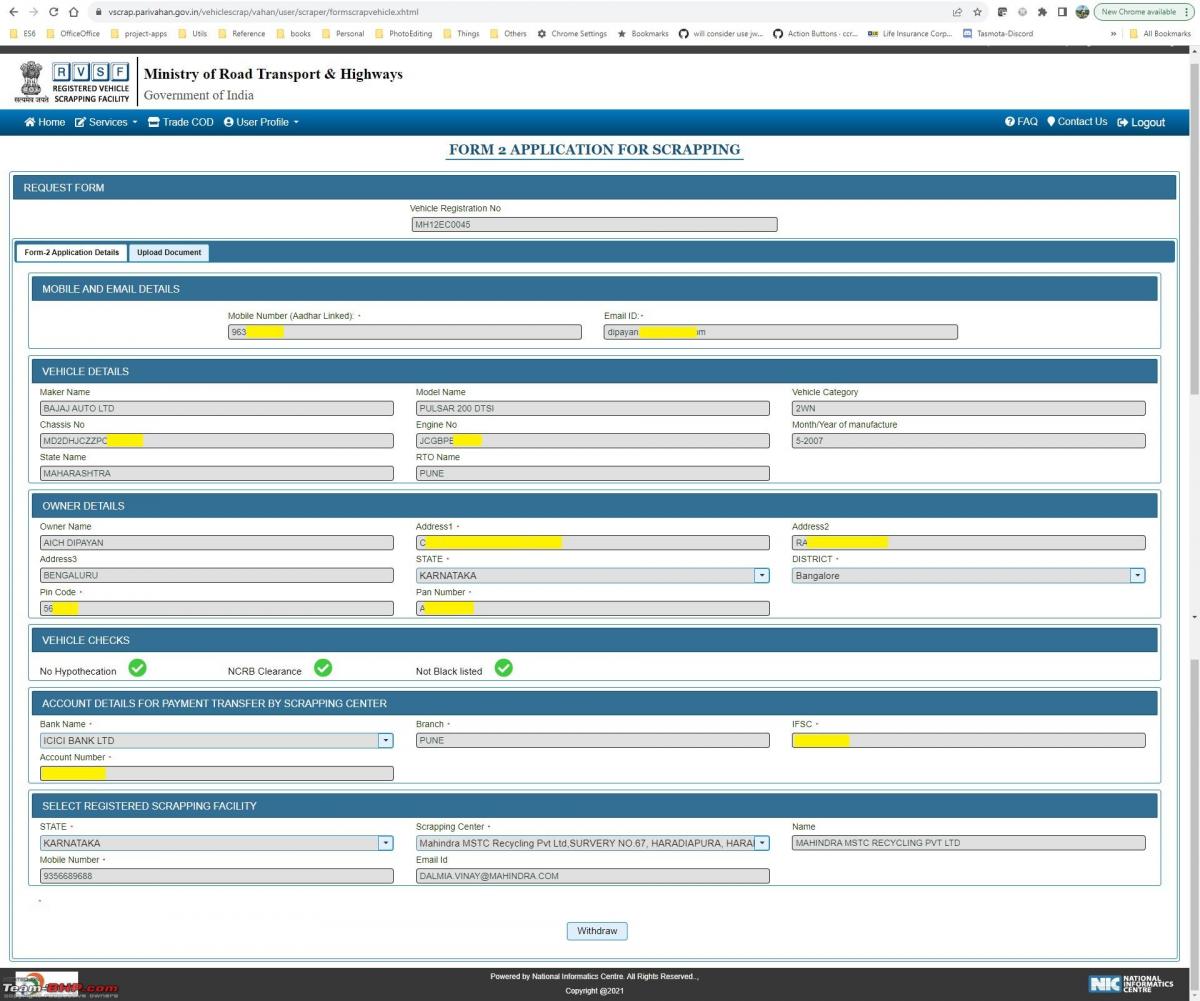
Task: Go back to the previous browser page
Action: point(13,12)
